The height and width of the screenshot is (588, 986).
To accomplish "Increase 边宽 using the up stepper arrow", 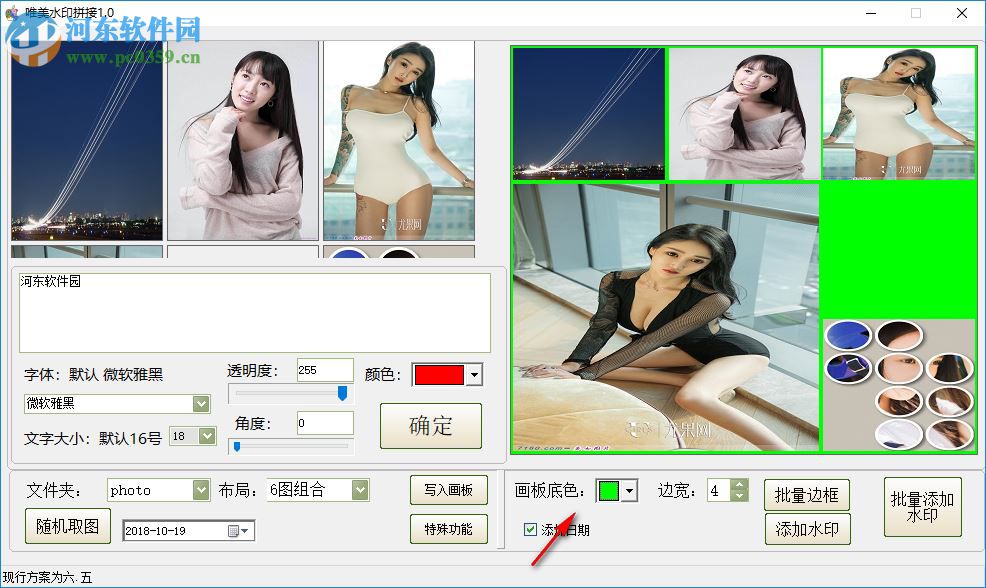I will pos(737,484).
